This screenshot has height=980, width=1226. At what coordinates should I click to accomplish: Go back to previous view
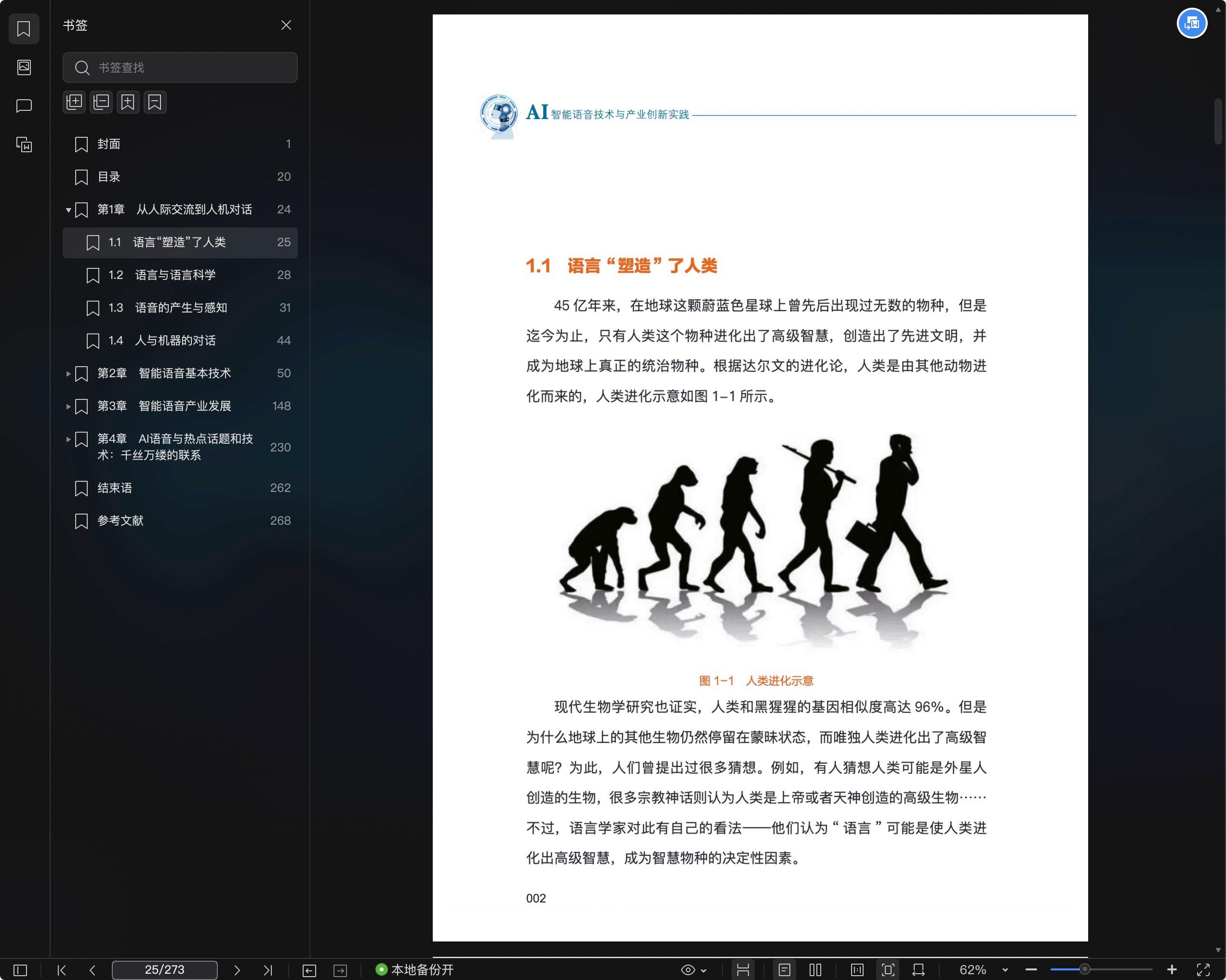point(309,970)
